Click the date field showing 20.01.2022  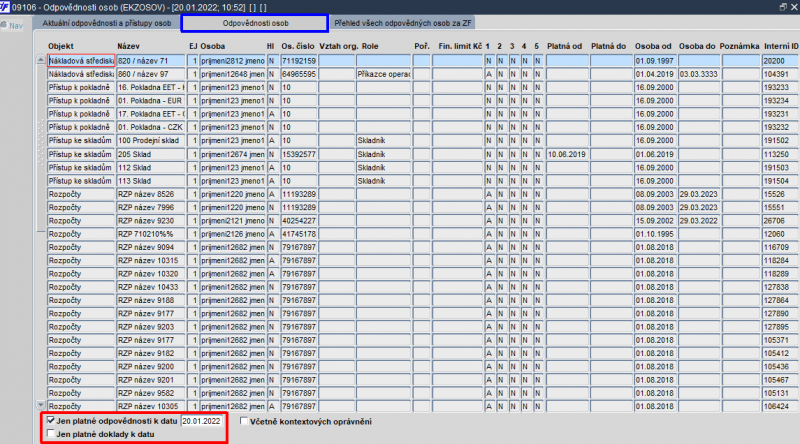click(202, 421)
